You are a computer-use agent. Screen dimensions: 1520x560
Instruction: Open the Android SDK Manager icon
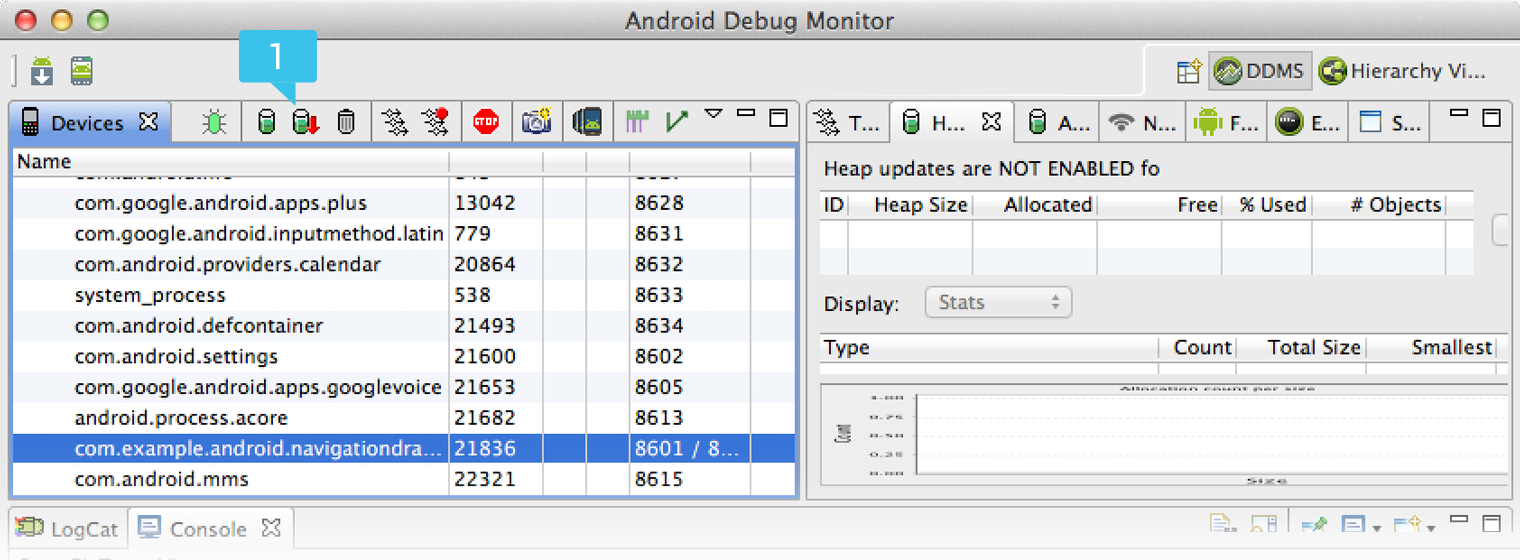tap(42, 71)
